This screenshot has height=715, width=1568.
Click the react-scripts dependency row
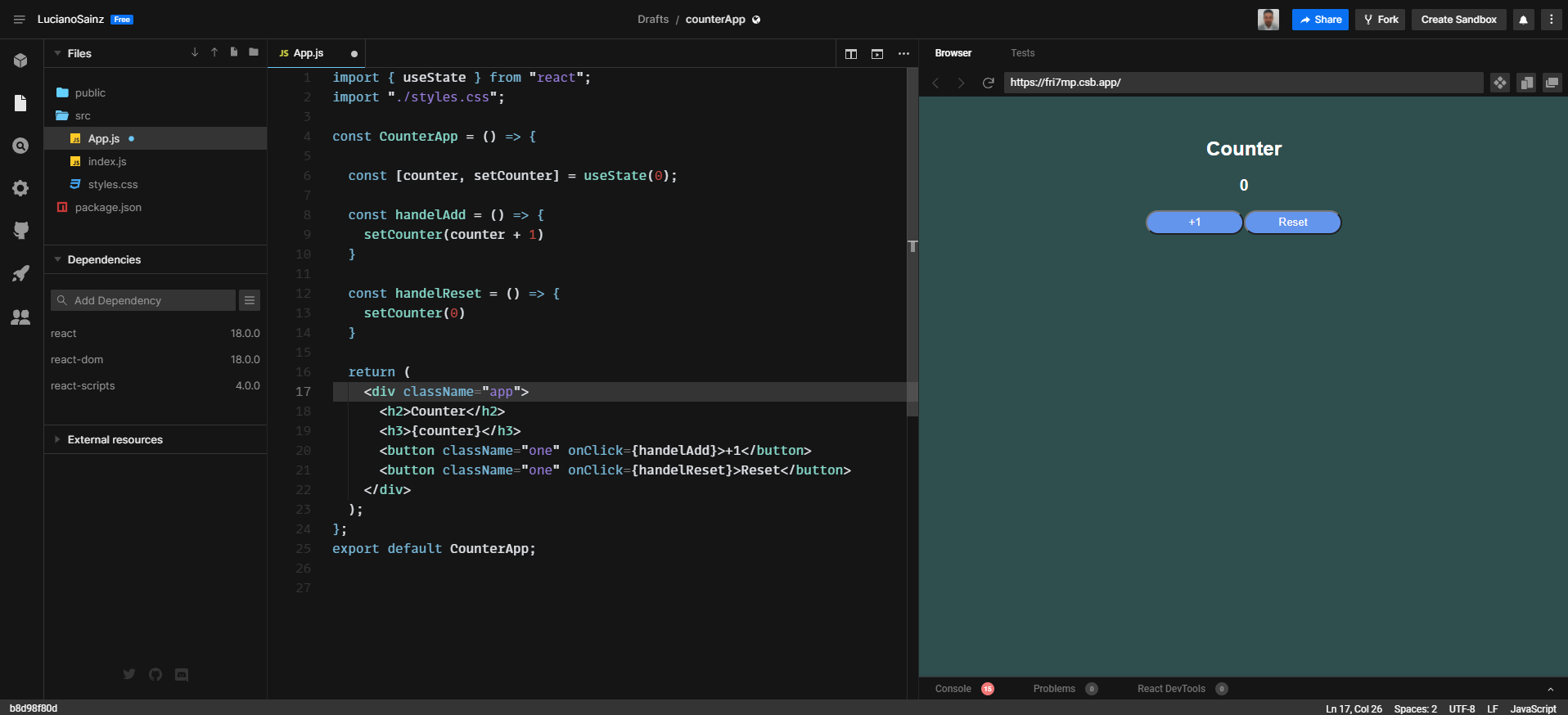155,385
